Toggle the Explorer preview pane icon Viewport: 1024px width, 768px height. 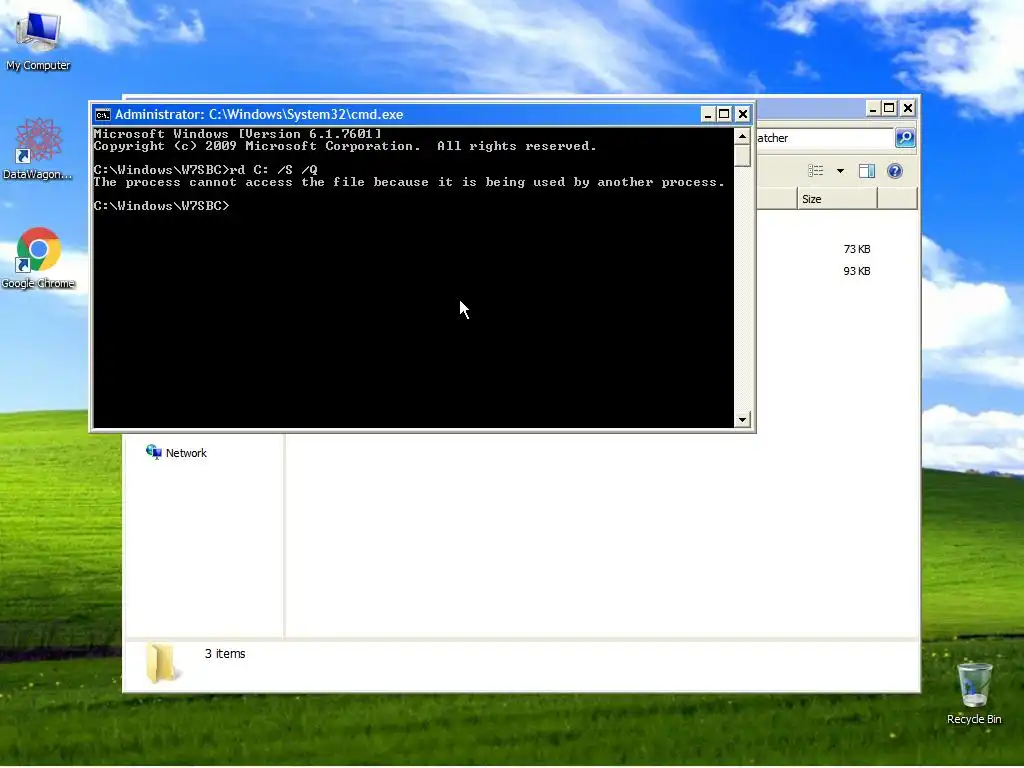tap(867, 171)
